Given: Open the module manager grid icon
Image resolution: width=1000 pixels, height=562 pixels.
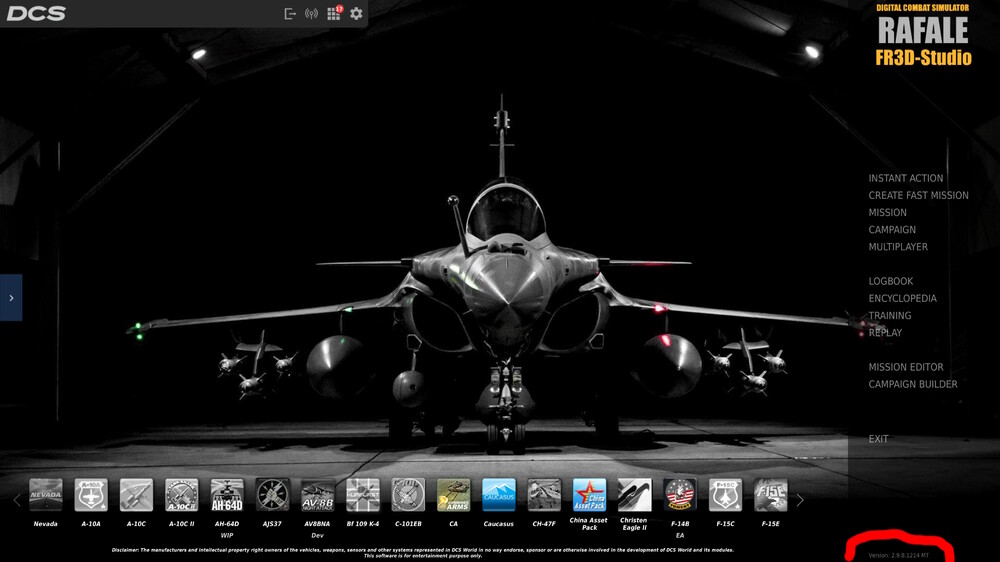Looking at the screenshot, I should [x=334, y=13].
